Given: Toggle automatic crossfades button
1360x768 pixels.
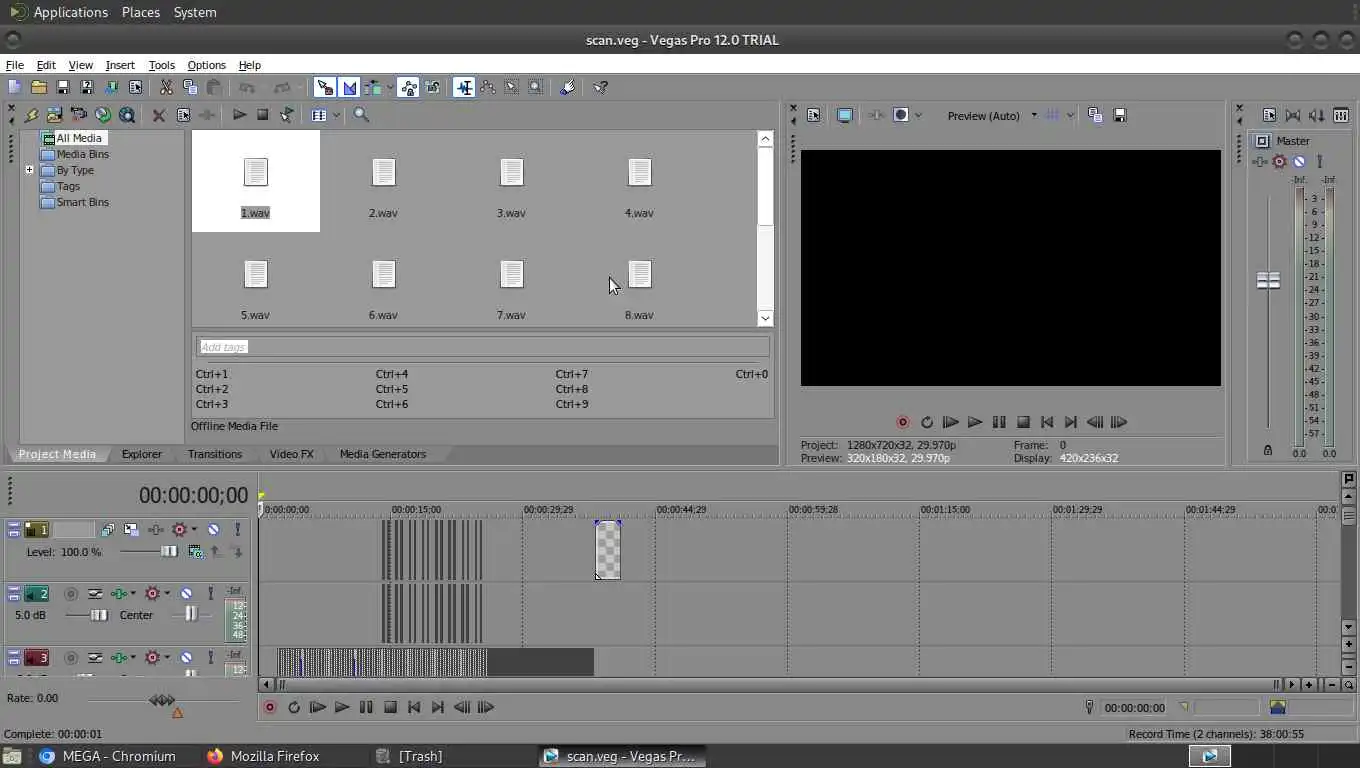Looking at the screenshot, I should (350, 87).
